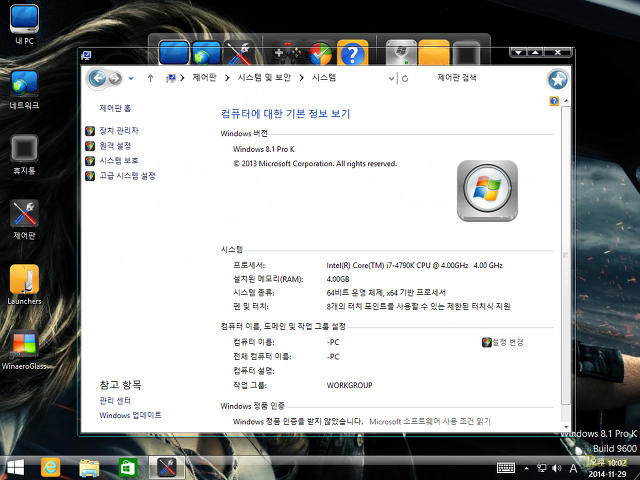Screen dimensions: 640x480
Task: Open 관리 센터 link
Action: pos(115,400)
